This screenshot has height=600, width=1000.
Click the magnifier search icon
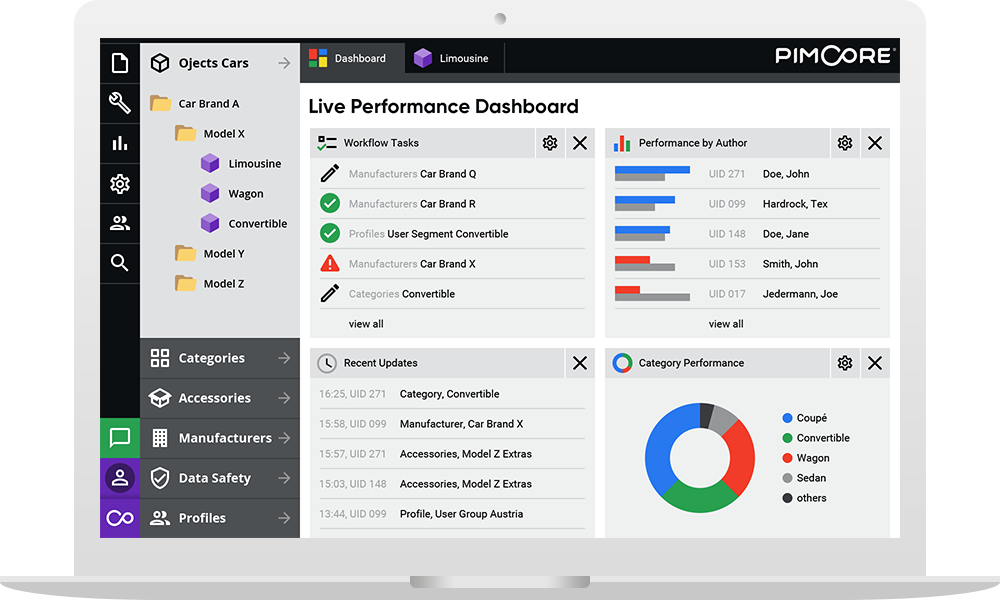click(x=119, y=262)
